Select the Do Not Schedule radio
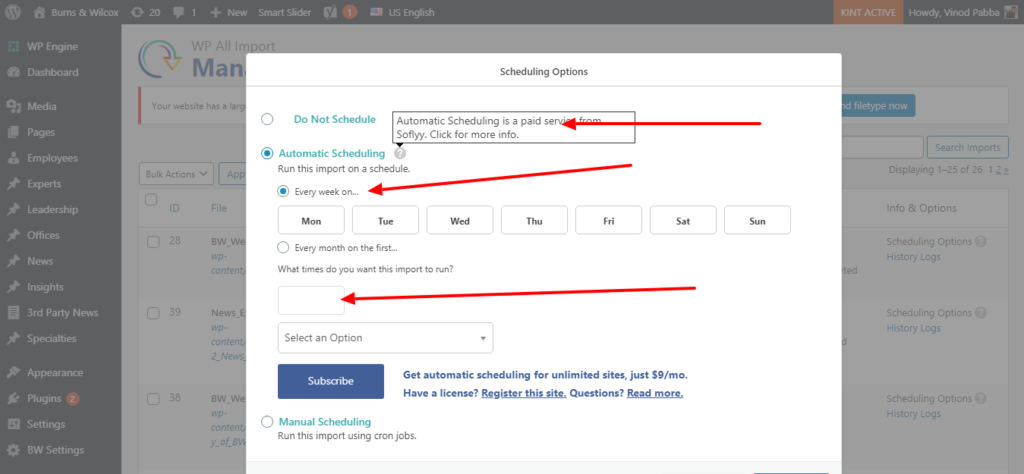This screenshot has width=1024, height=474. click(x=266, y=119)
